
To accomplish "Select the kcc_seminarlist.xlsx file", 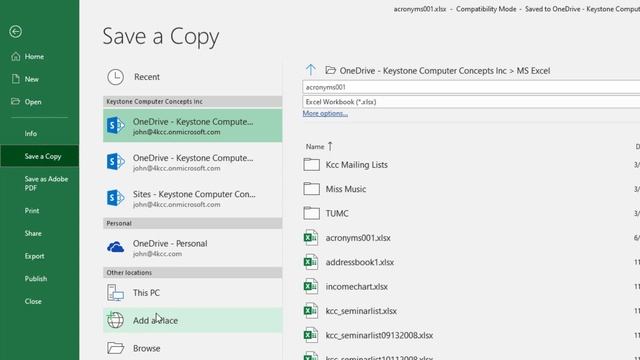I will coord(361,311).
